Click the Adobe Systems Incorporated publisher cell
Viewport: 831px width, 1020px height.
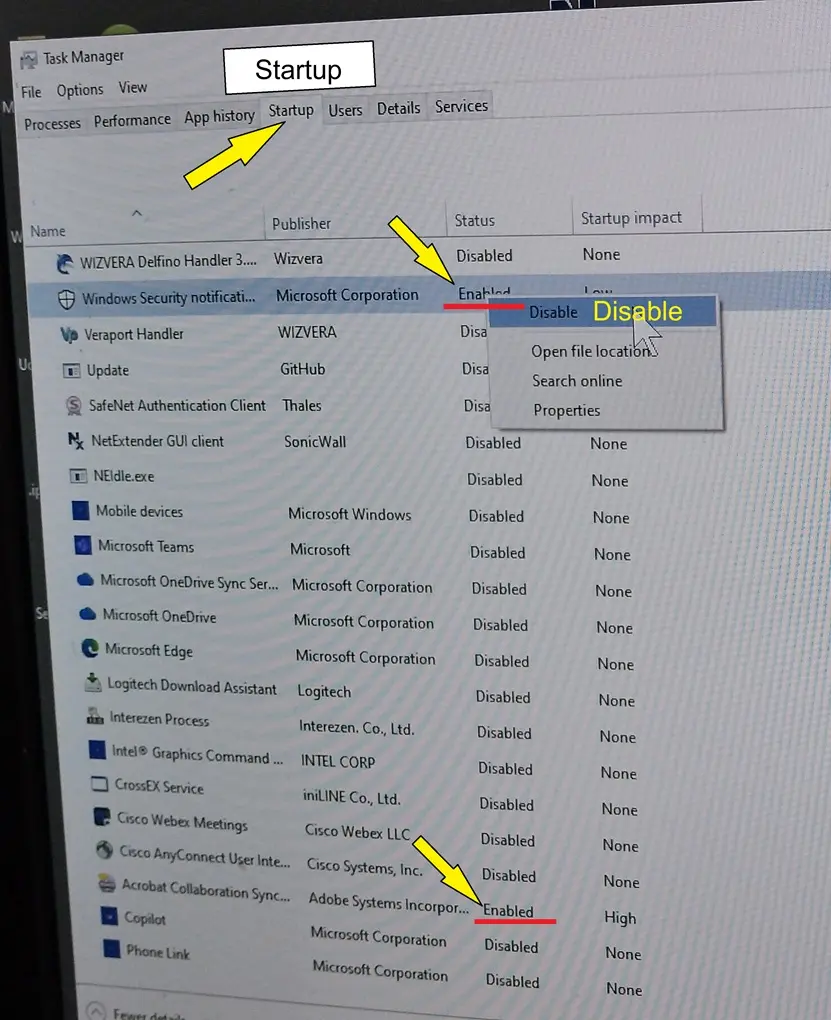tap(388, 903)
